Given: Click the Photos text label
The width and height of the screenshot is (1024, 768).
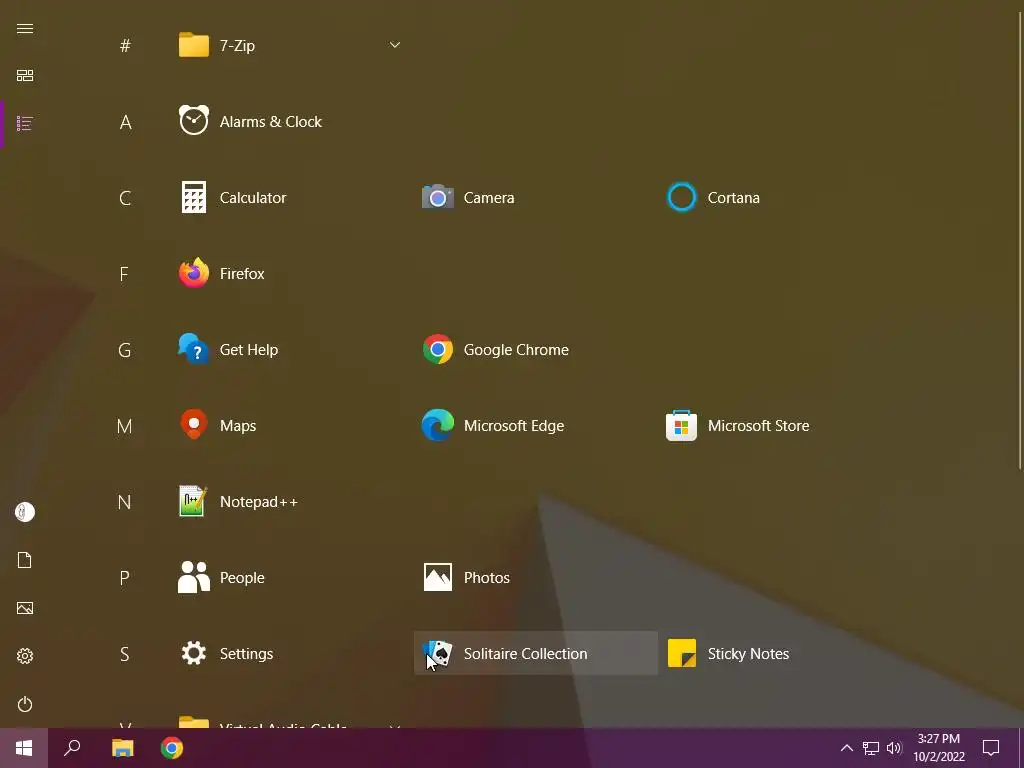Looking at the screenshot, I should point(487,578).
